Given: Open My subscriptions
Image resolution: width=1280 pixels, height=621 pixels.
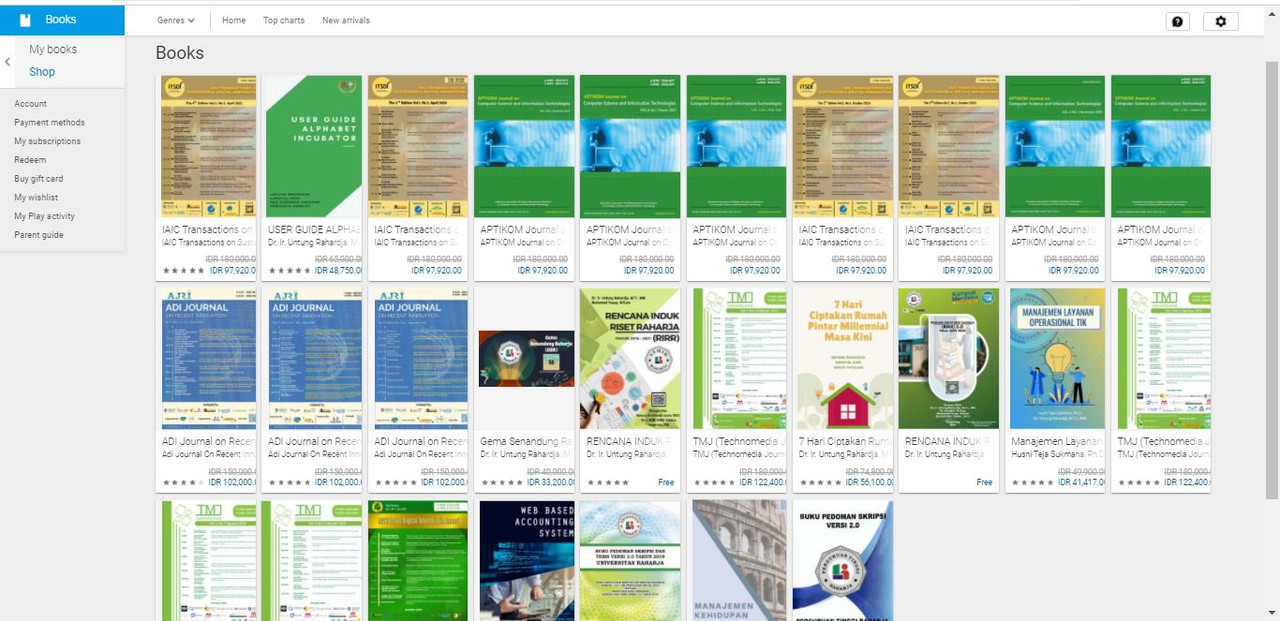Looking at the screenshot, I should (47, 142).
